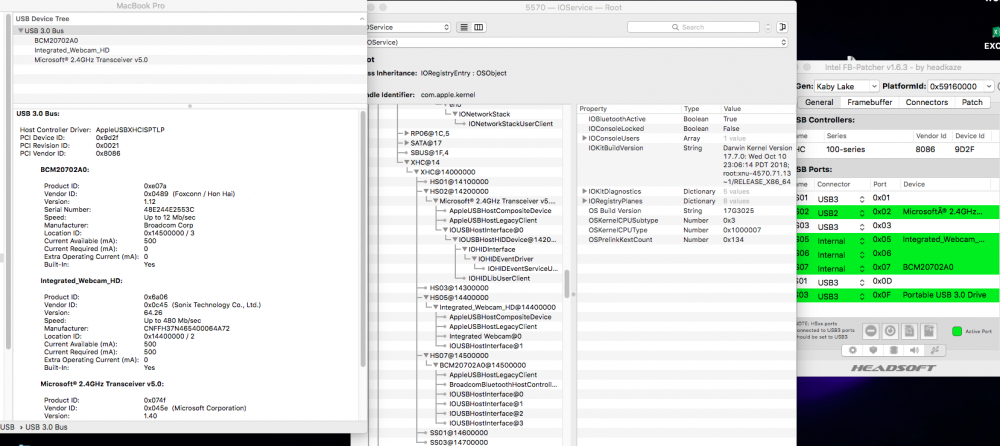Click the remove USB port minus icon

(x=871, y=331)
